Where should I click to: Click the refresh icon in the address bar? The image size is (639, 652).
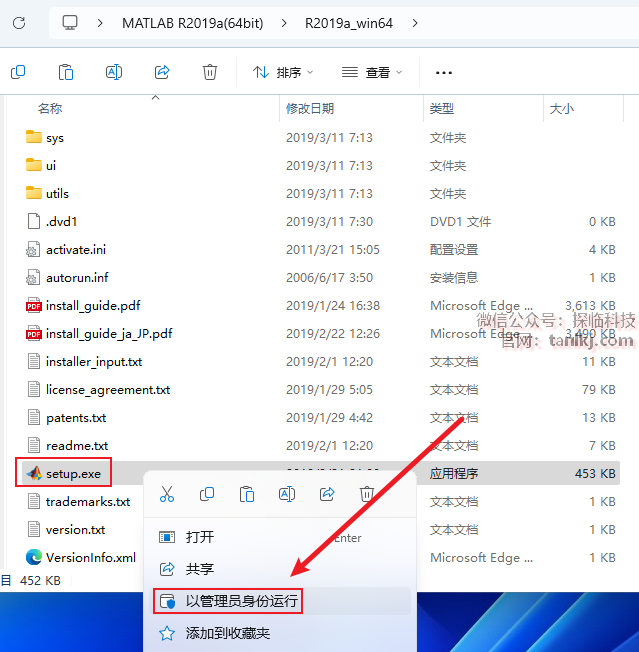click(19, 22)
